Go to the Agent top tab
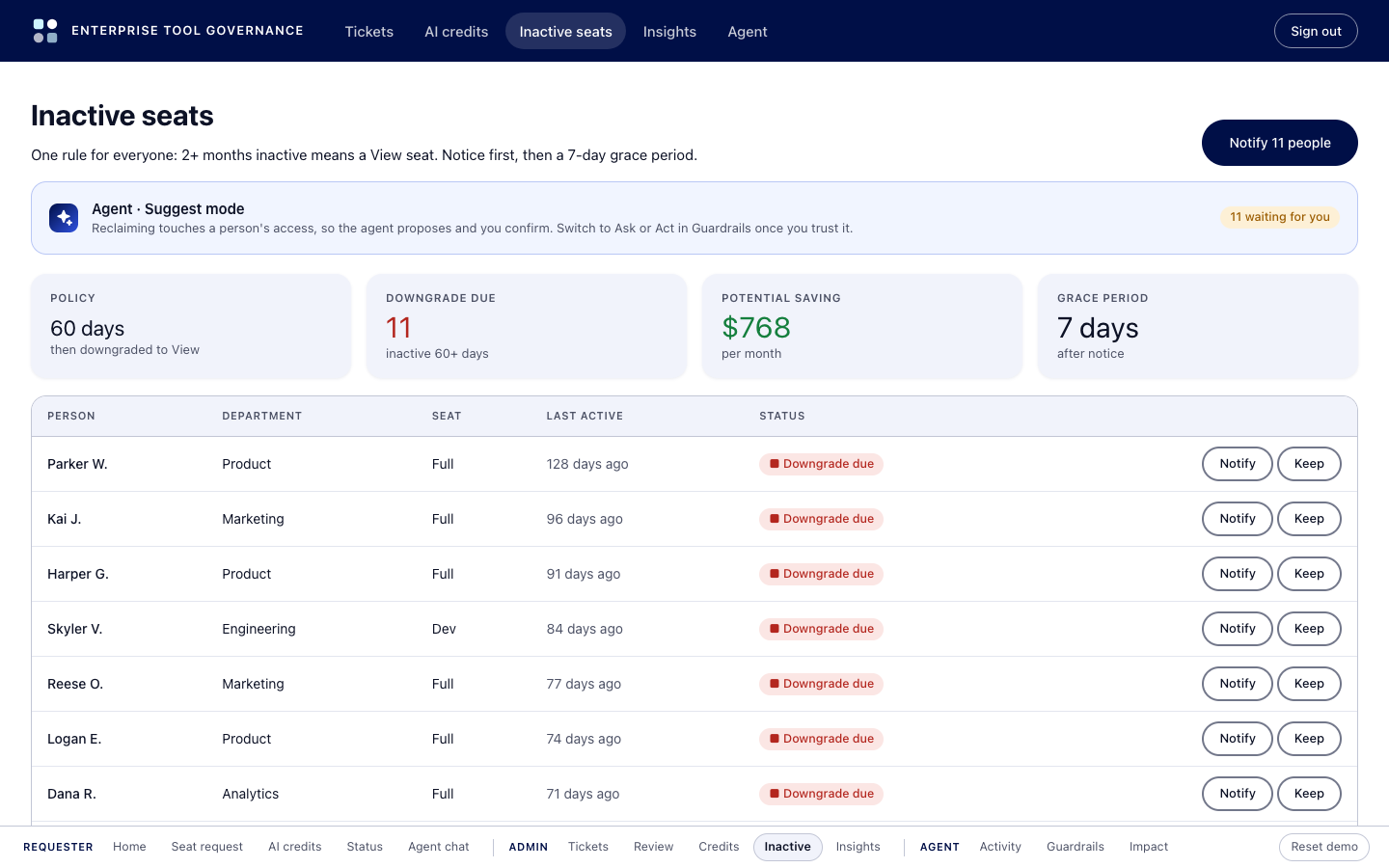This screenshot has width=1389, height=868. (x=748, y=31)
